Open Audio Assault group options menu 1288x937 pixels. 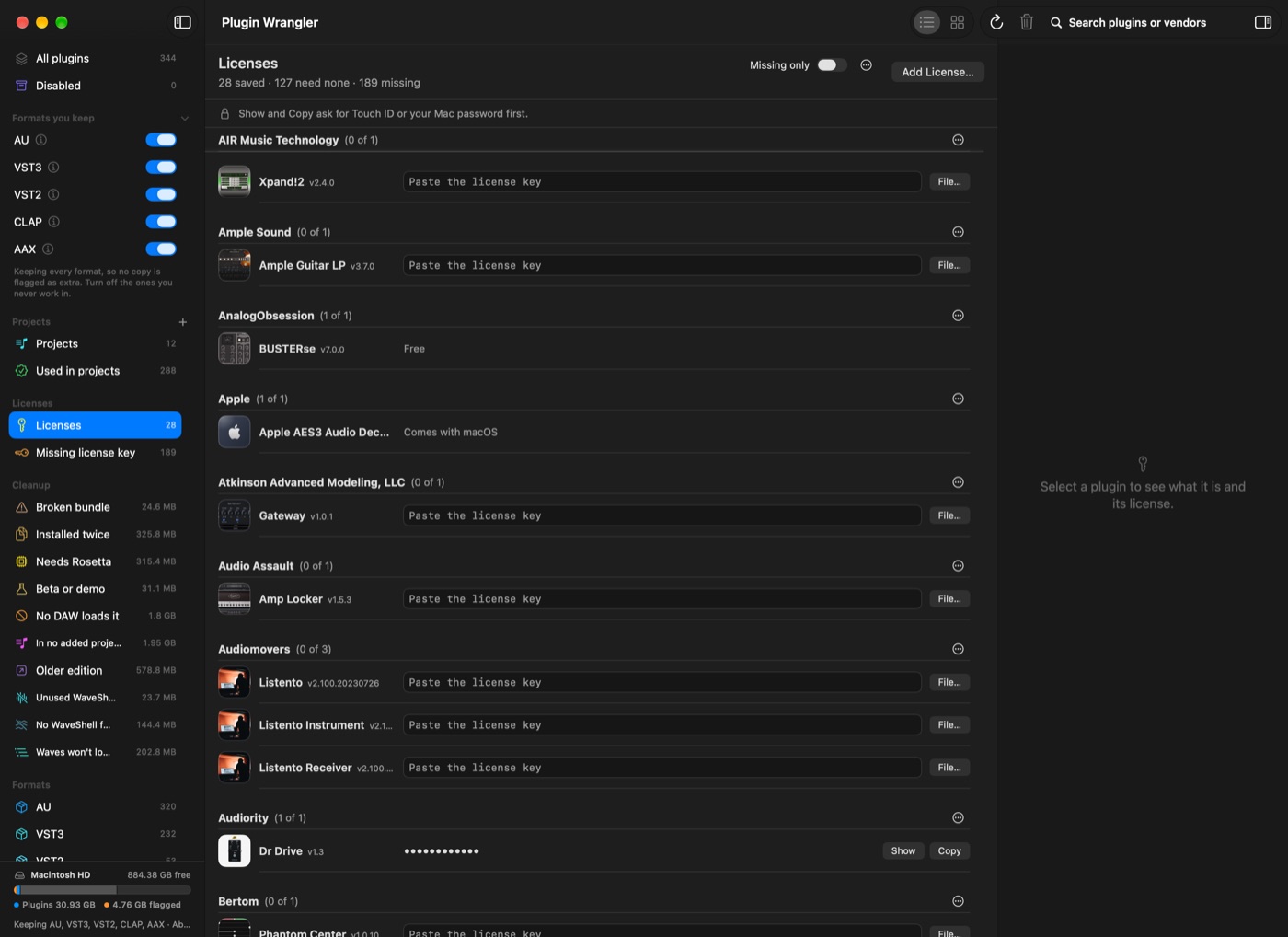pyautogui.click(x=958, y=566)
